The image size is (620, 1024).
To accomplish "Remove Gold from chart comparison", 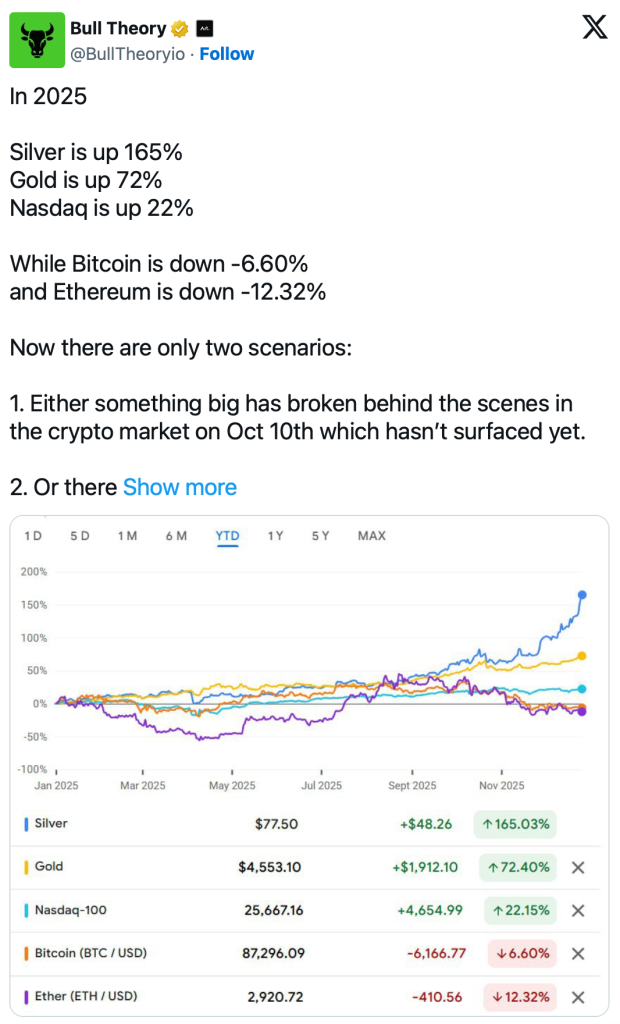I will click(x=577, y=868).
